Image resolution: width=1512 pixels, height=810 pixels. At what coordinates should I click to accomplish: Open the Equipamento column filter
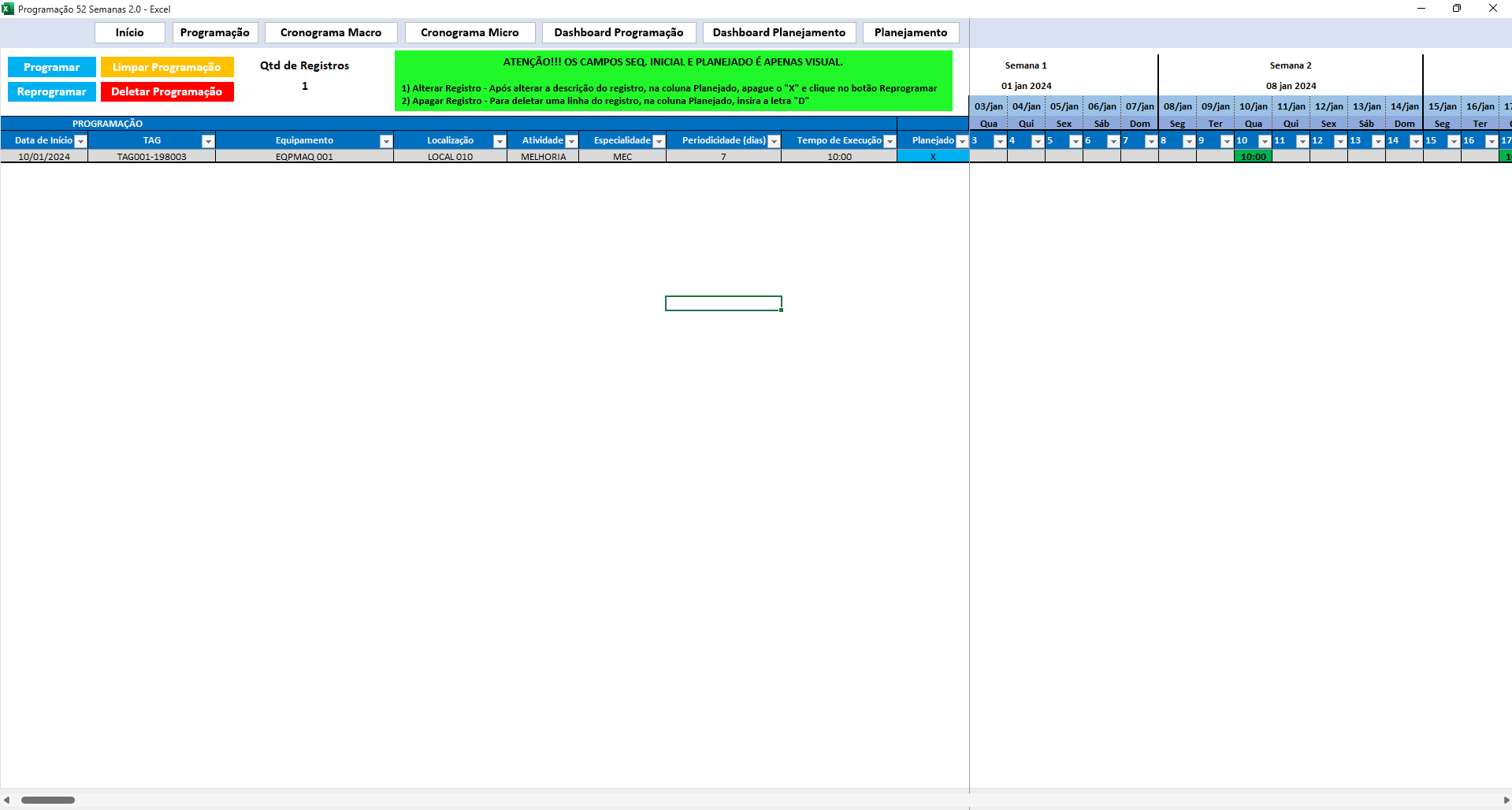point(386,141)
